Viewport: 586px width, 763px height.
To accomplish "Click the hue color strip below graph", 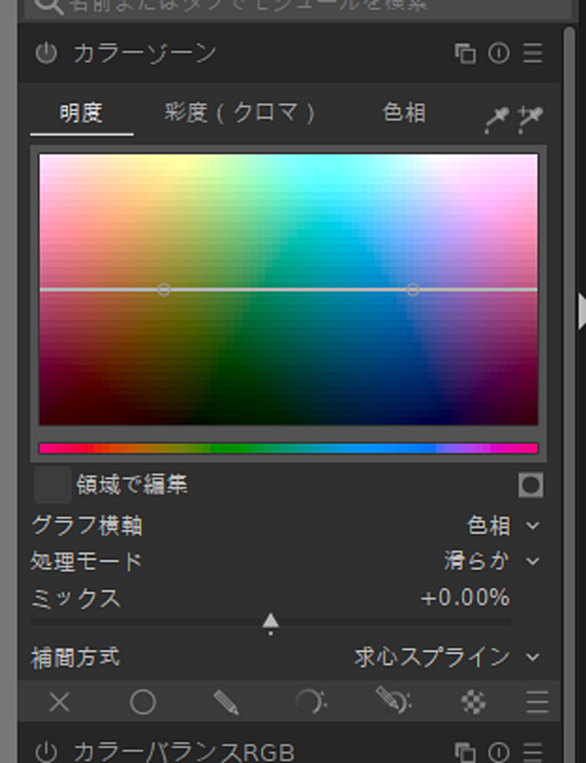I will [289, 448].
